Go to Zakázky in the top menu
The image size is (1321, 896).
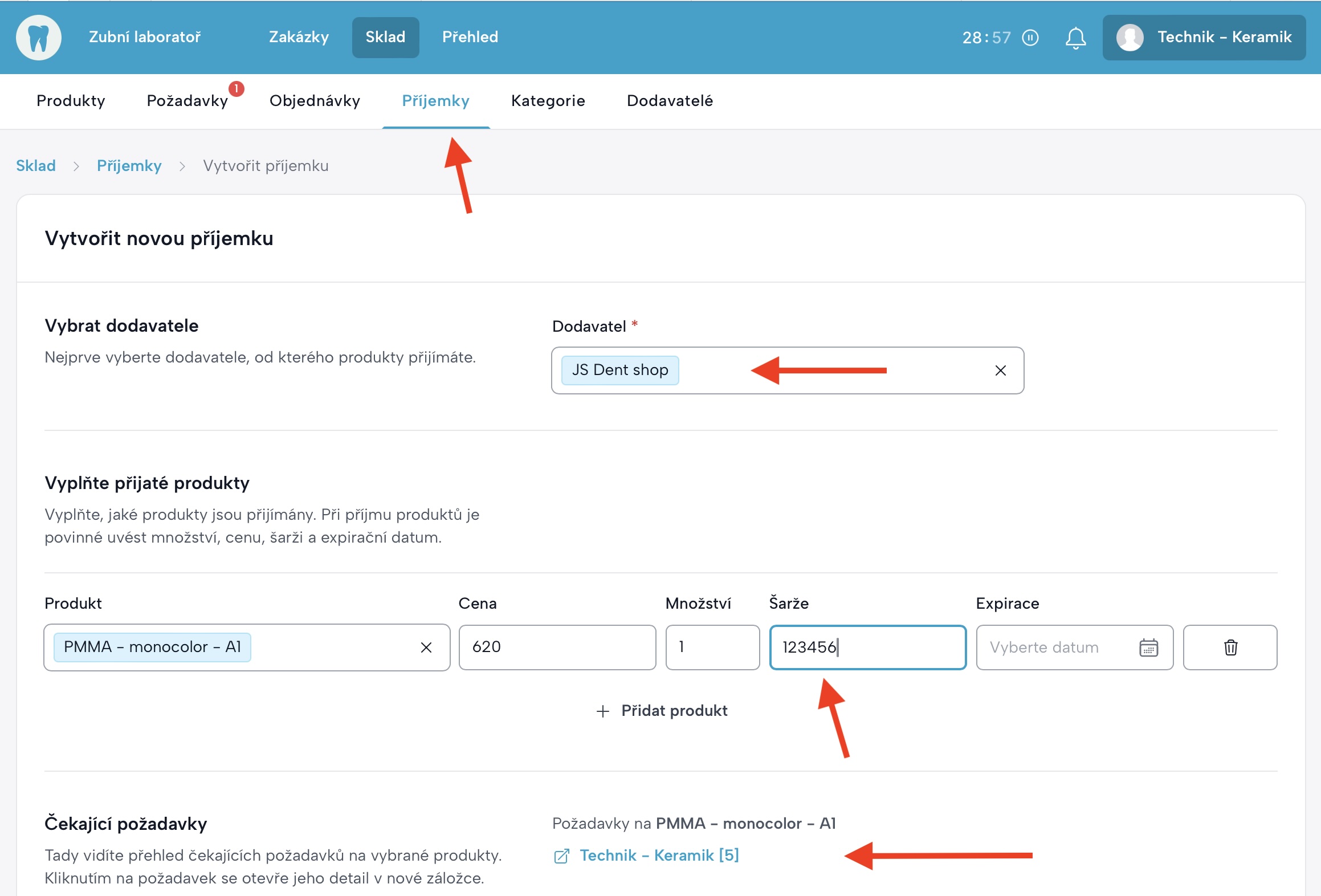point(299,38)
